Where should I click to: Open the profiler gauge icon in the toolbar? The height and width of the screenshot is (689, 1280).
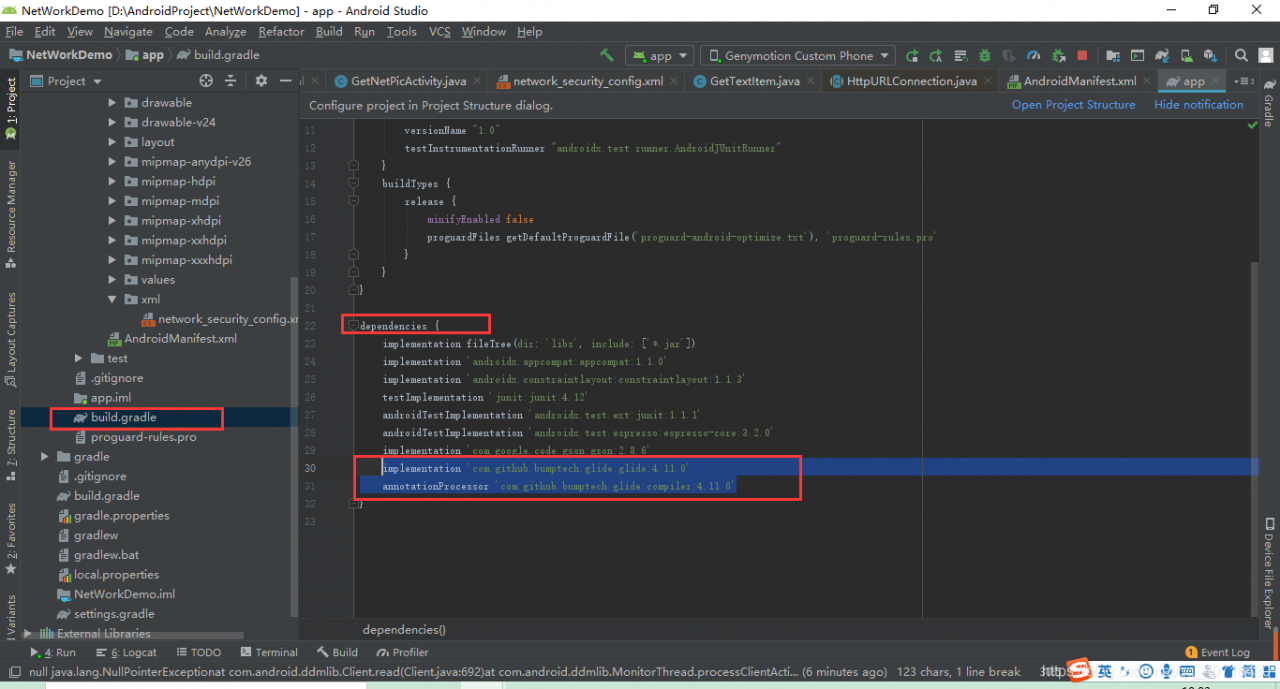(x=1034, y=56)
